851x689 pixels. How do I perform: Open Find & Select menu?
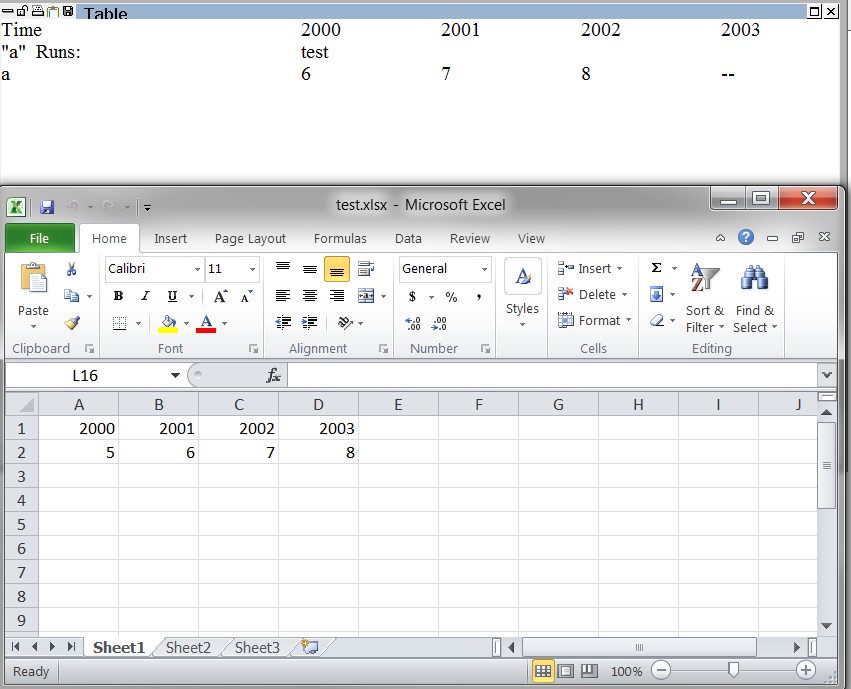755,298
